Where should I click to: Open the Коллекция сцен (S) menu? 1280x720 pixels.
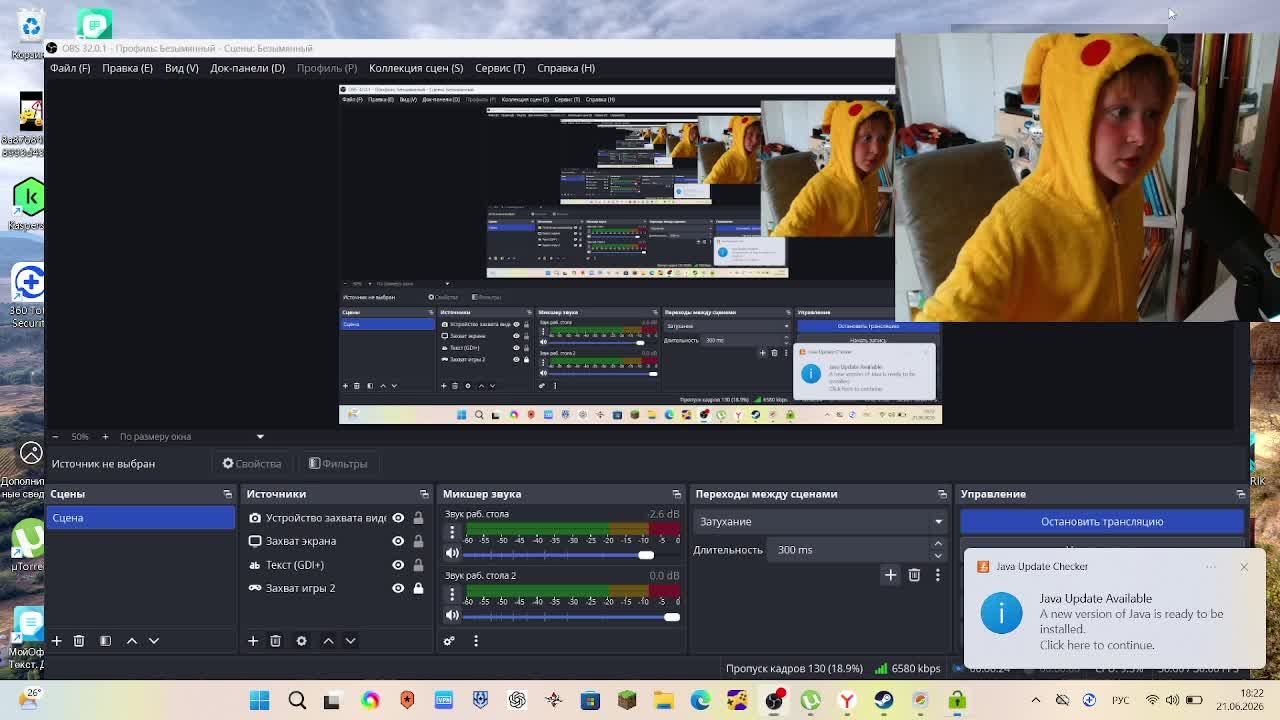tap(416, 68)
